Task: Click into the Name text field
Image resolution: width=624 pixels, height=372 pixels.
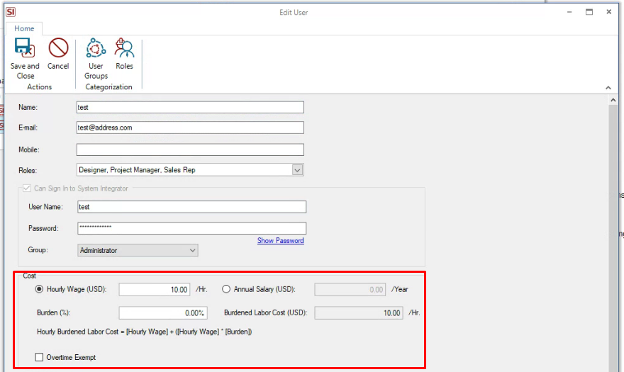Action: click(190, 107)
